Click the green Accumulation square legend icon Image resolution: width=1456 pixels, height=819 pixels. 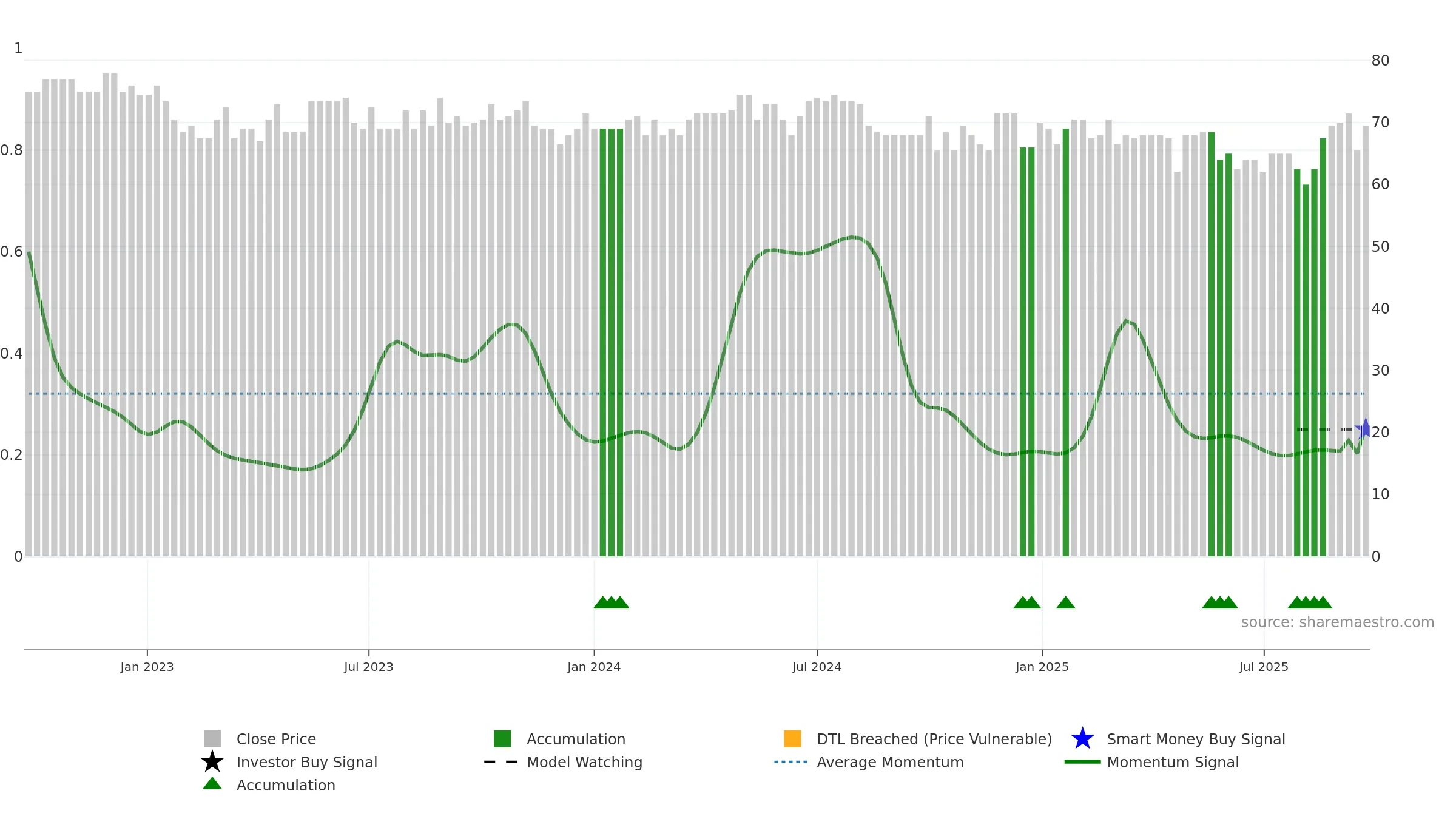click(502, 739)
